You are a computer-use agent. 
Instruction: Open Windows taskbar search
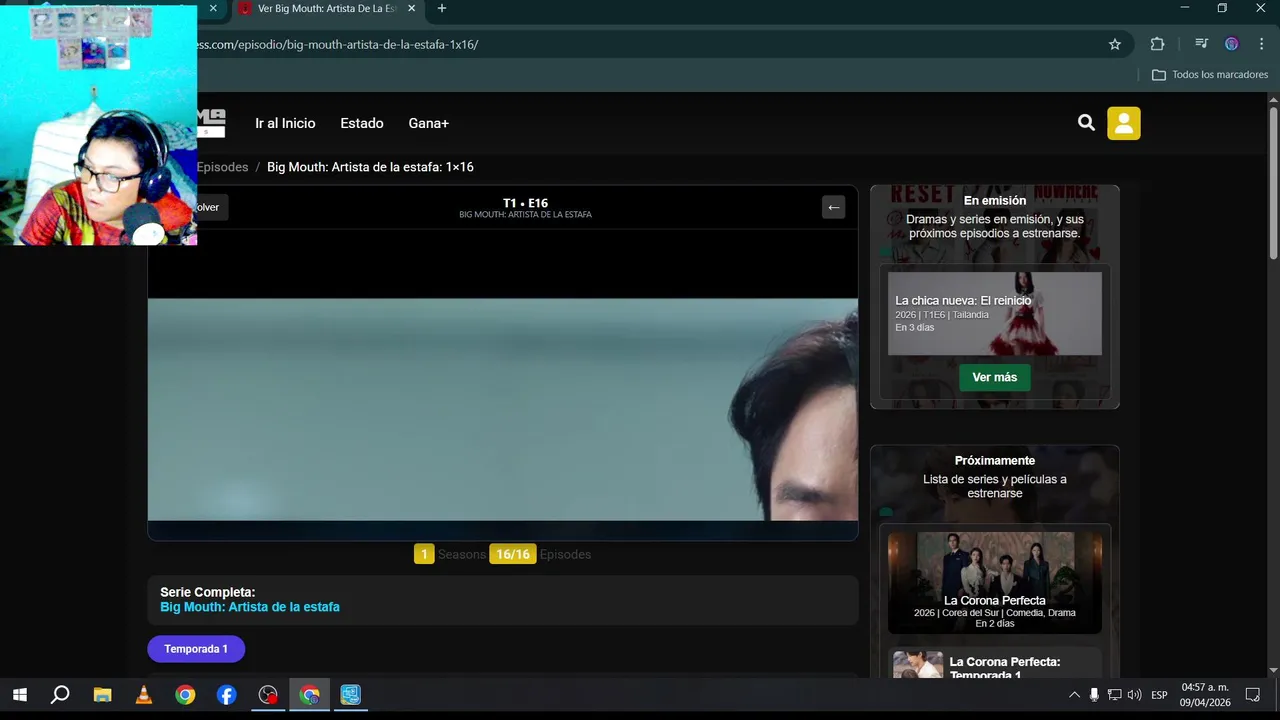pyautogui.click(x=60, y=695)
